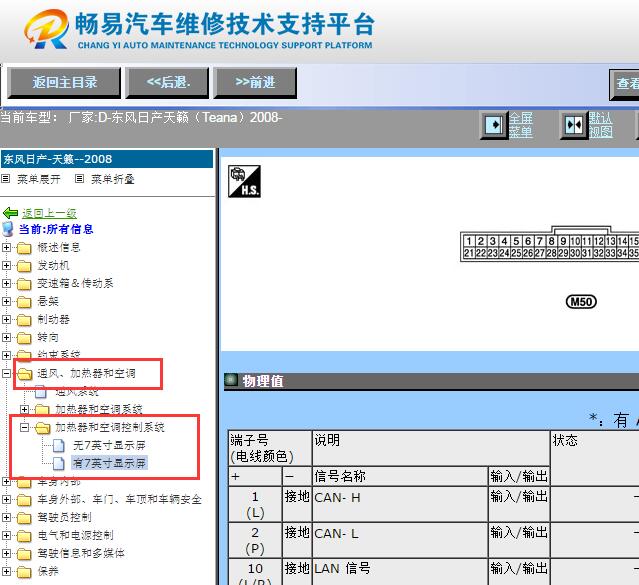The height and width of the screenshot is (585, 639).
Task: Click the 全屏菜单 fullscreen arrow icon
Action: 494,125
